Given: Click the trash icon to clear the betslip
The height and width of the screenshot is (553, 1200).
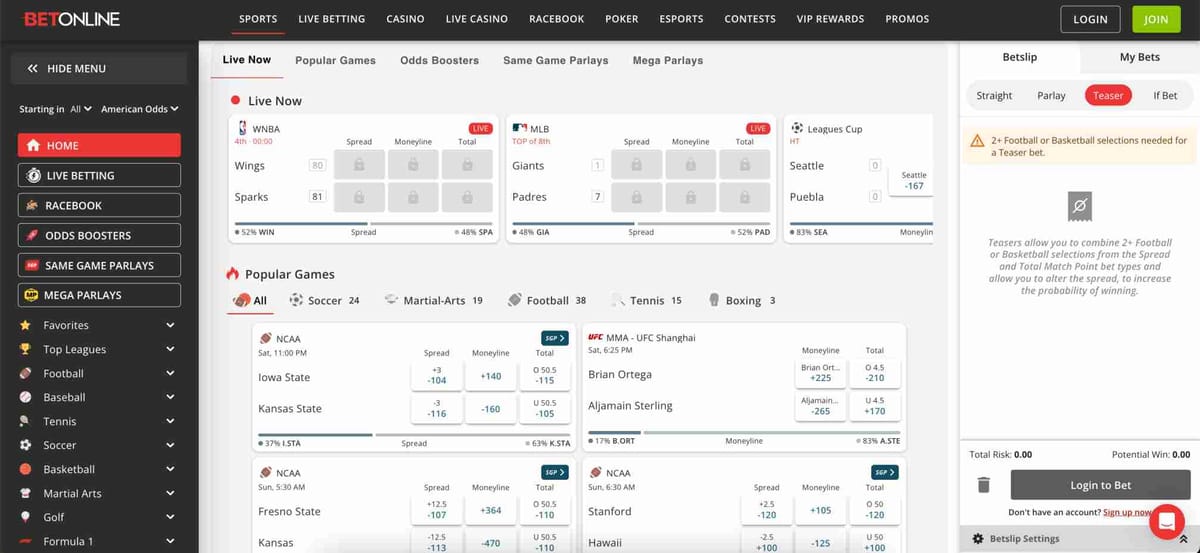Looking at the screenshot, I should (x=983, y=485).
